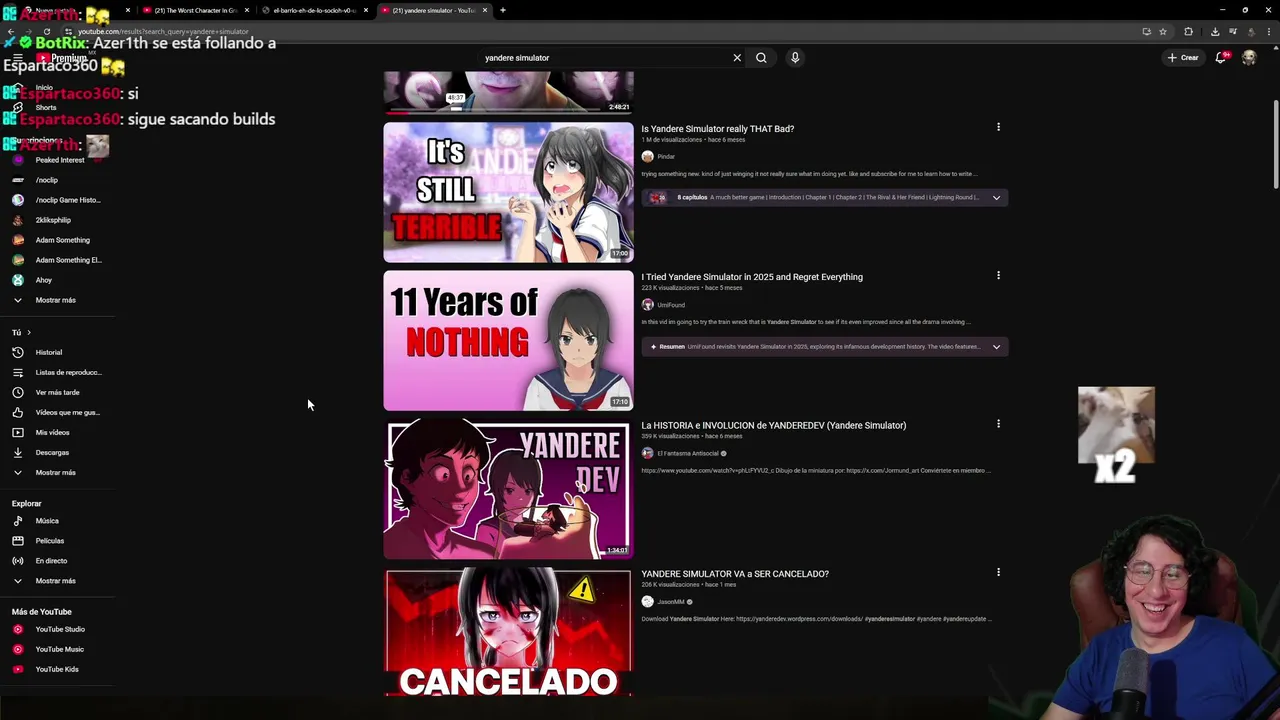
Task: Open the media control icon in the browser toolbar
Action: [x=1233, y=31]
